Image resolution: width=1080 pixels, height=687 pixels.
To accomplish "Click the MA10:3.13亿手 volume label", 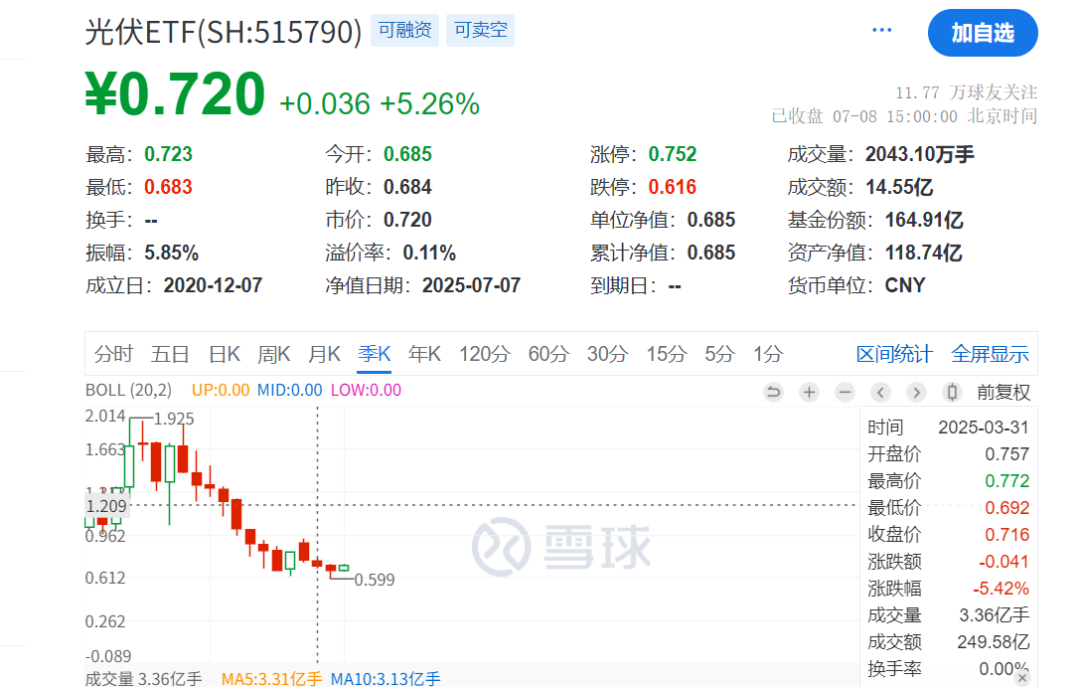I will pyautogui.click(x=385, y=679).
